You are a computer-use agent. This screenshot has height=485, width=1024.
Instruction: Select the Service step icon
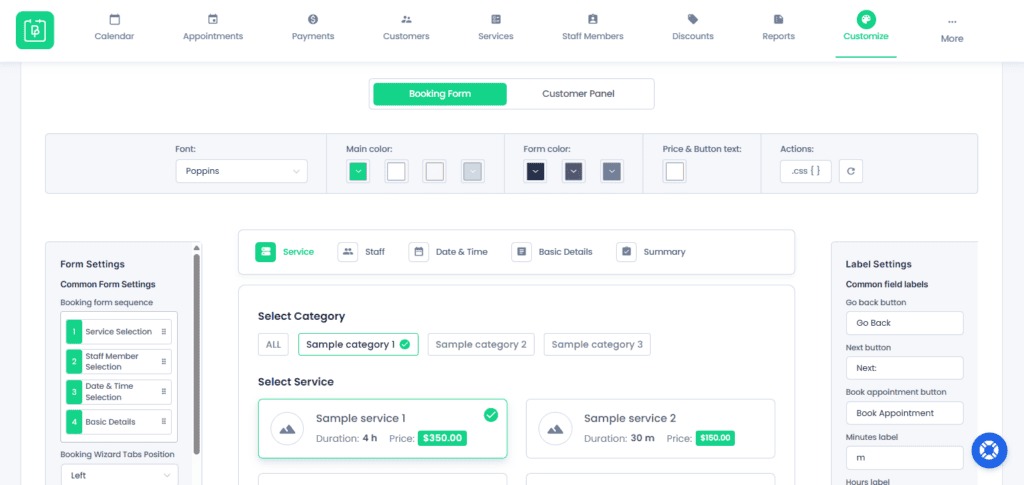click(x=266, y=252)
